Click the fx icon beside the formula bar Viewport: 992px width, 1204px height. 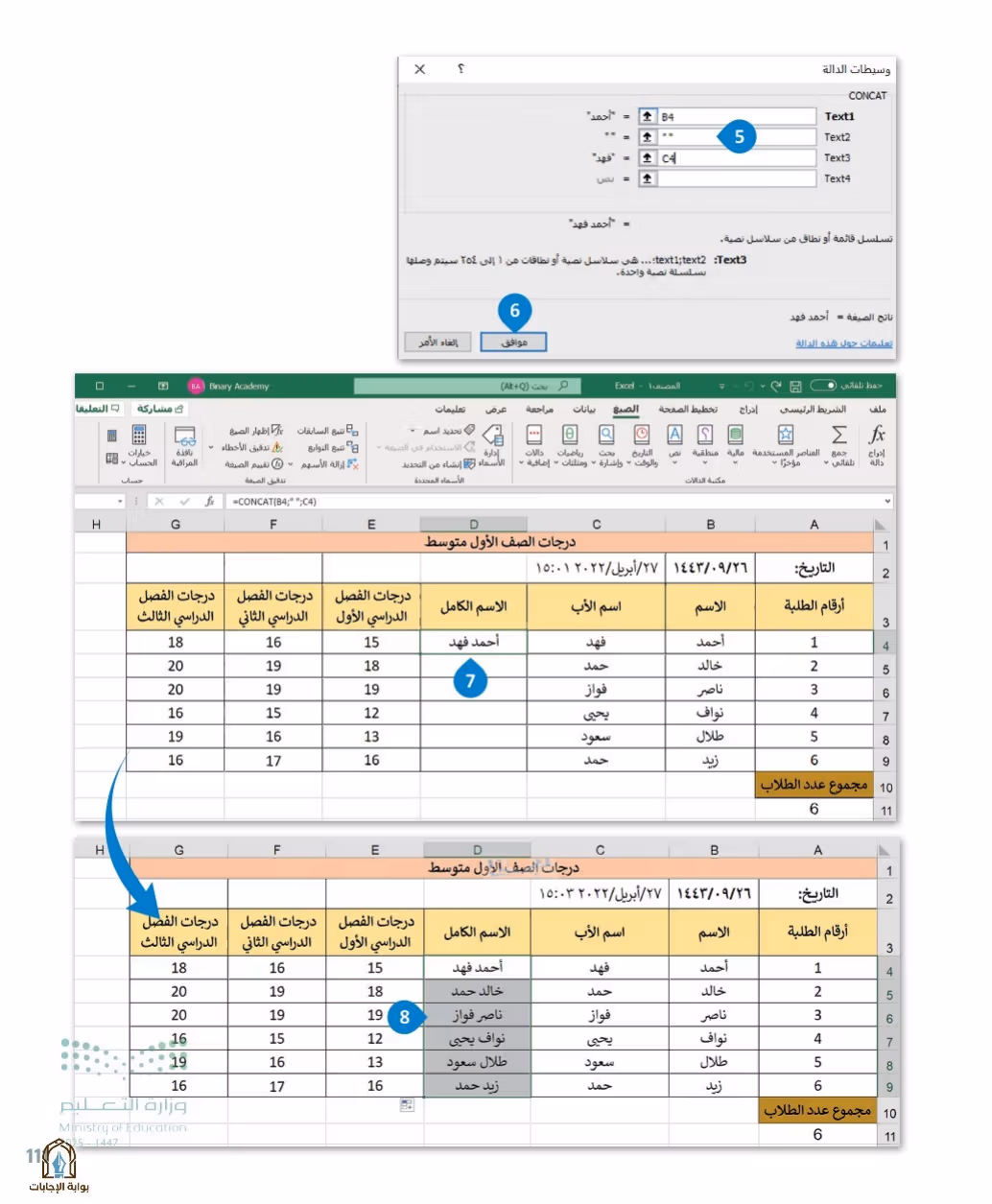pyautogui.click(x=208, y=501)
